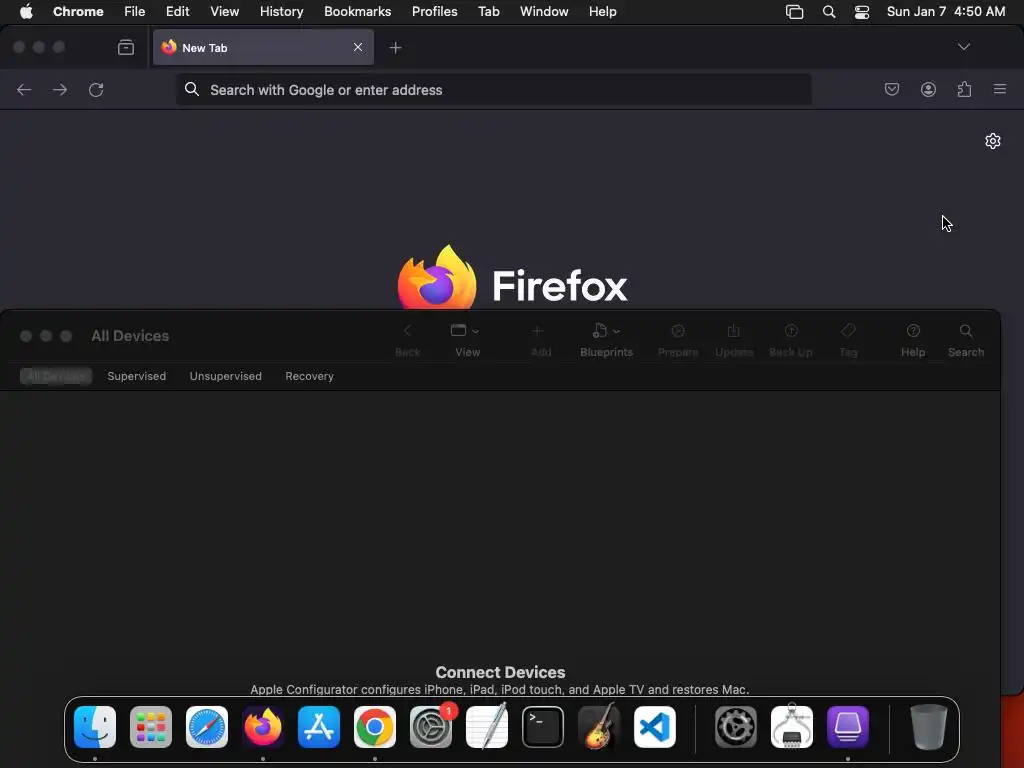Switch to Firefox in the Dock
The height and width of the screenshot is (768, 1024).
[x=263, y=727]
